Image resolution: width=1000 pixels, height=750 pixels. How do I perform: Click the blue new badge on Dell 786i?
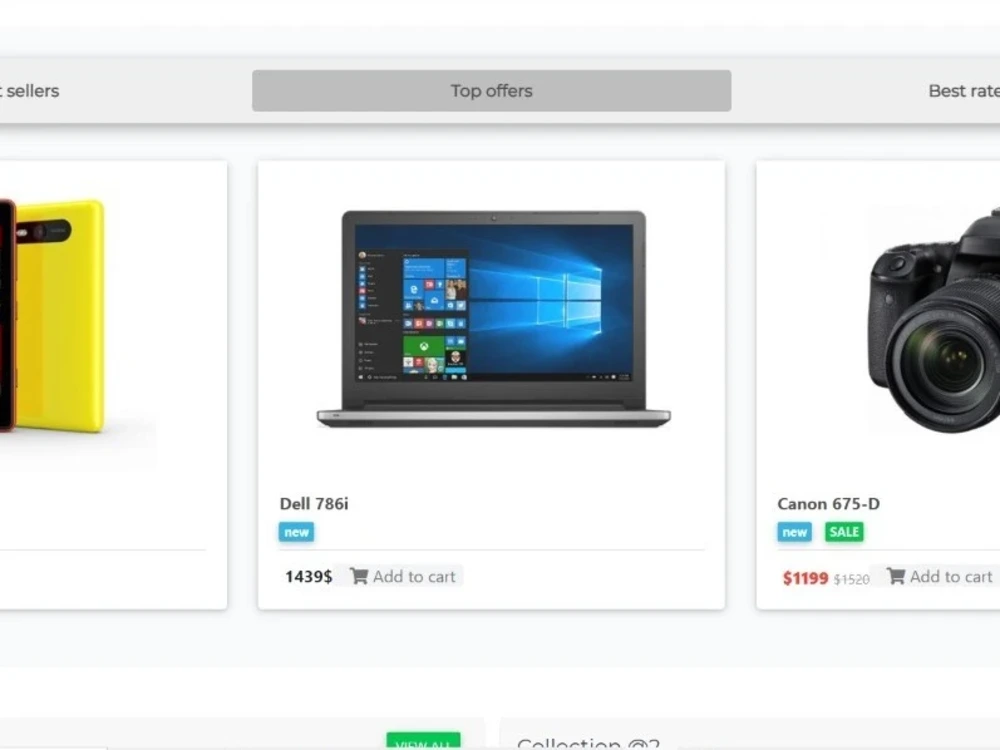296,532
